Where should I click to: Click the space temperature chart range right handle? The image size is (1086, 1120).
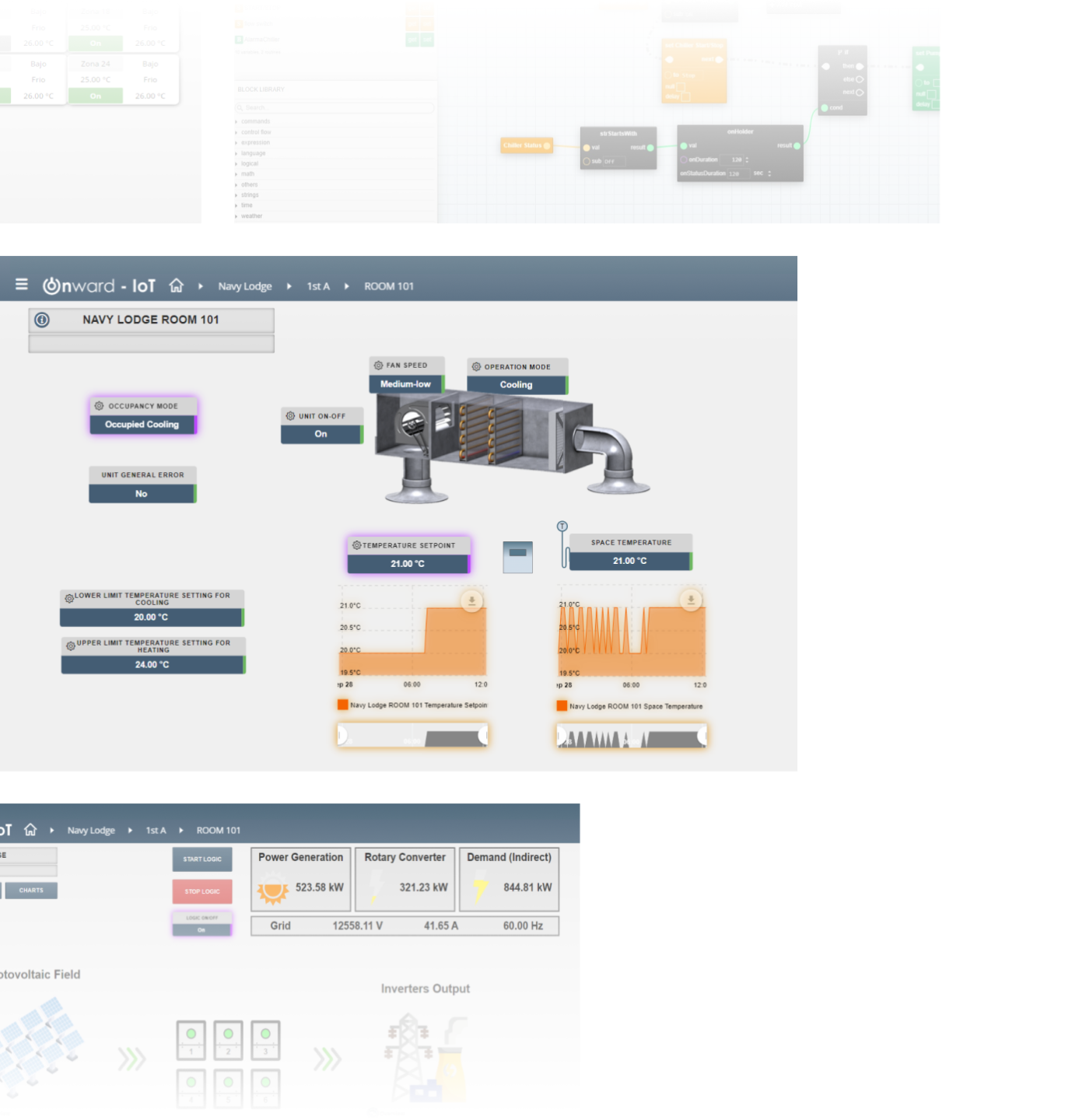pos(702,736)
